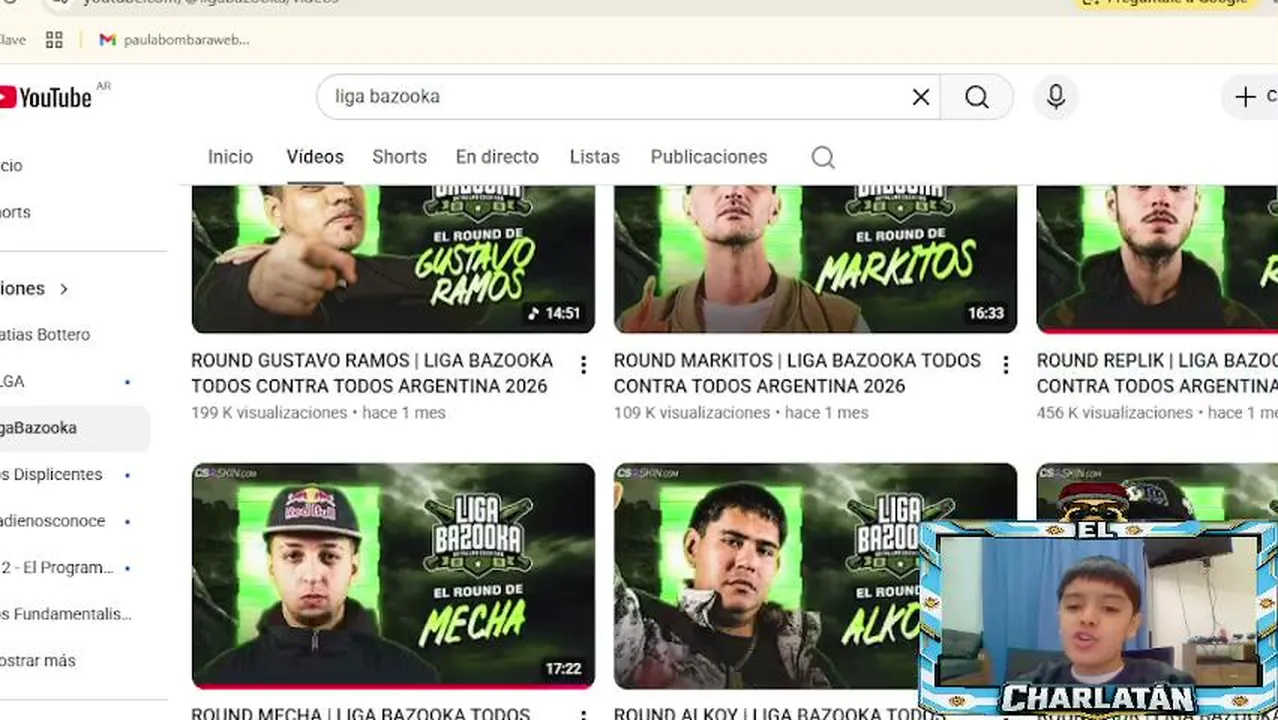Image resolution: width=1278 pixels, height=720 pixels.
Task: Open options menu for Markitos video
Action: click(1006, 365)
